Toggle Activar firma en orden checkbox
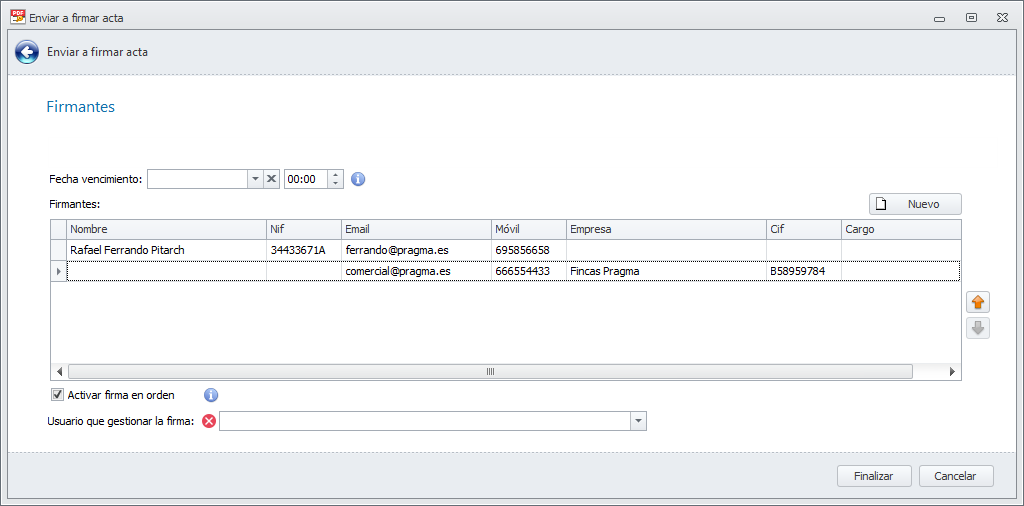 coord(57,394)
